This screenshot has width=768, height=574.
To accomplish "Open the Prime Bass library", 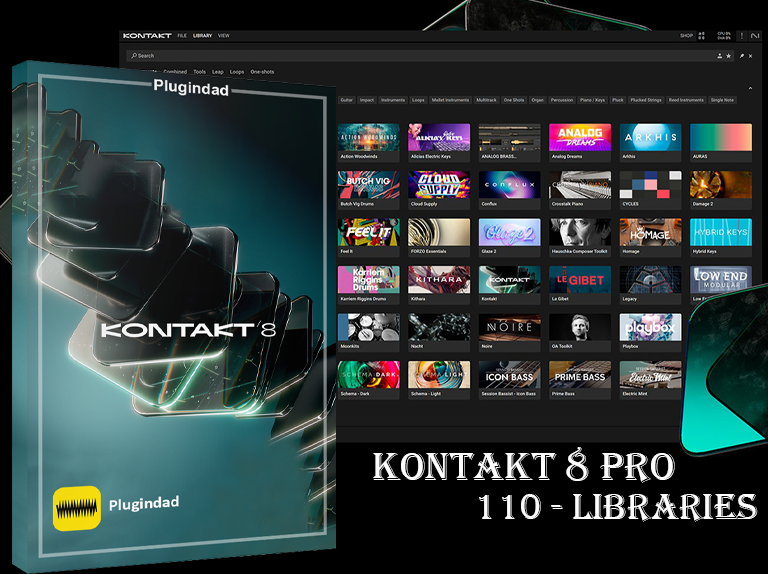I will pos(580,380).
